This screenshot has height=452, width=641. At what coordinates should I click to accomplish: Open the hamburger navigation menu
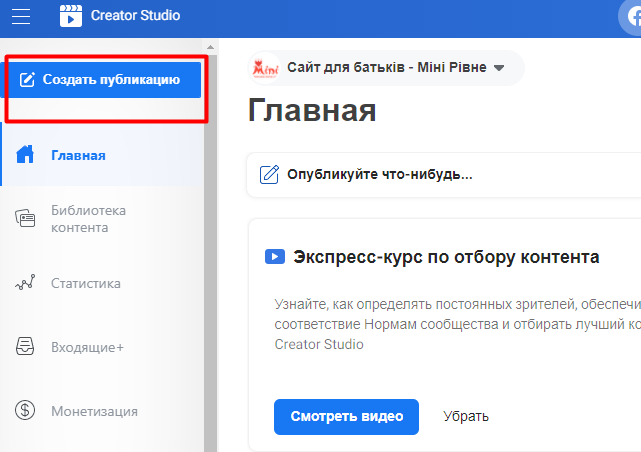coord(22,16)
